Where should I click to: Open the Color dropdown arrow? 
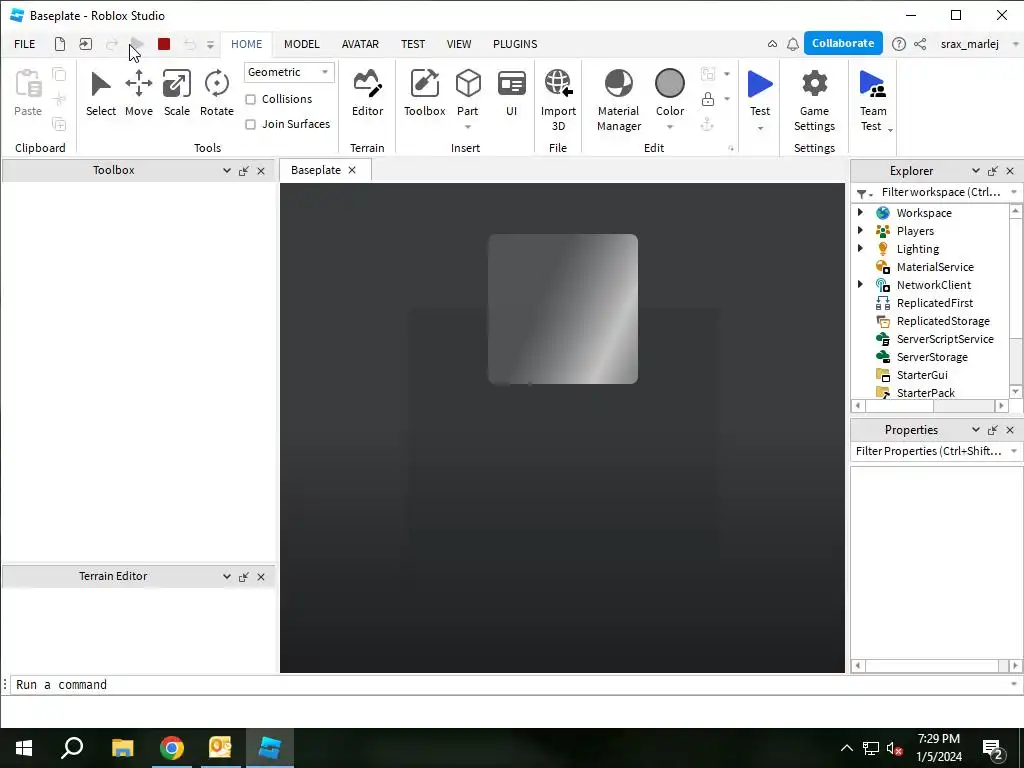coord(670,127)
